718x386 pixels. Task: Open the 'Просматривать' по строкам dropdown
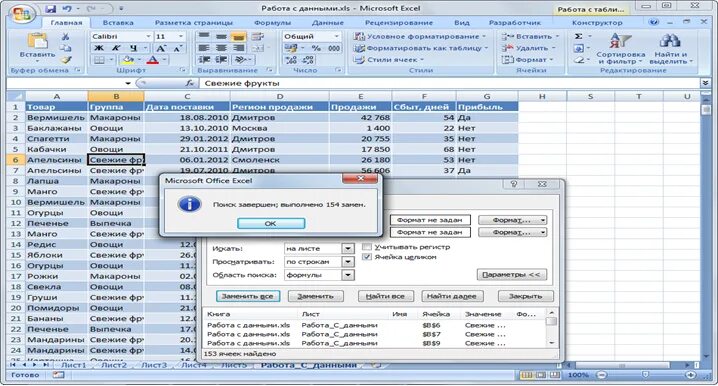(x=348, y=262)
